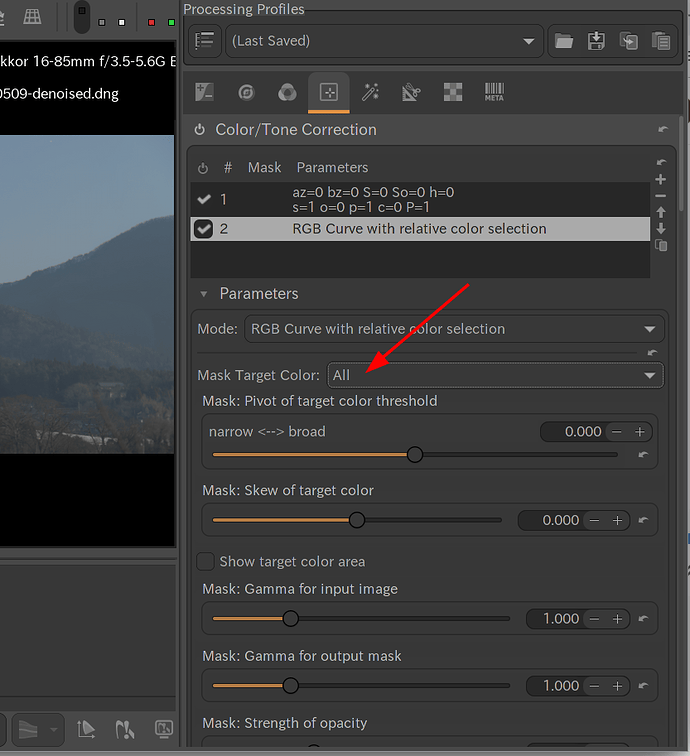The height and width of the screenshot is (756, 690).
Task: Open the Exposure tools tab
Action: (204, 92)
